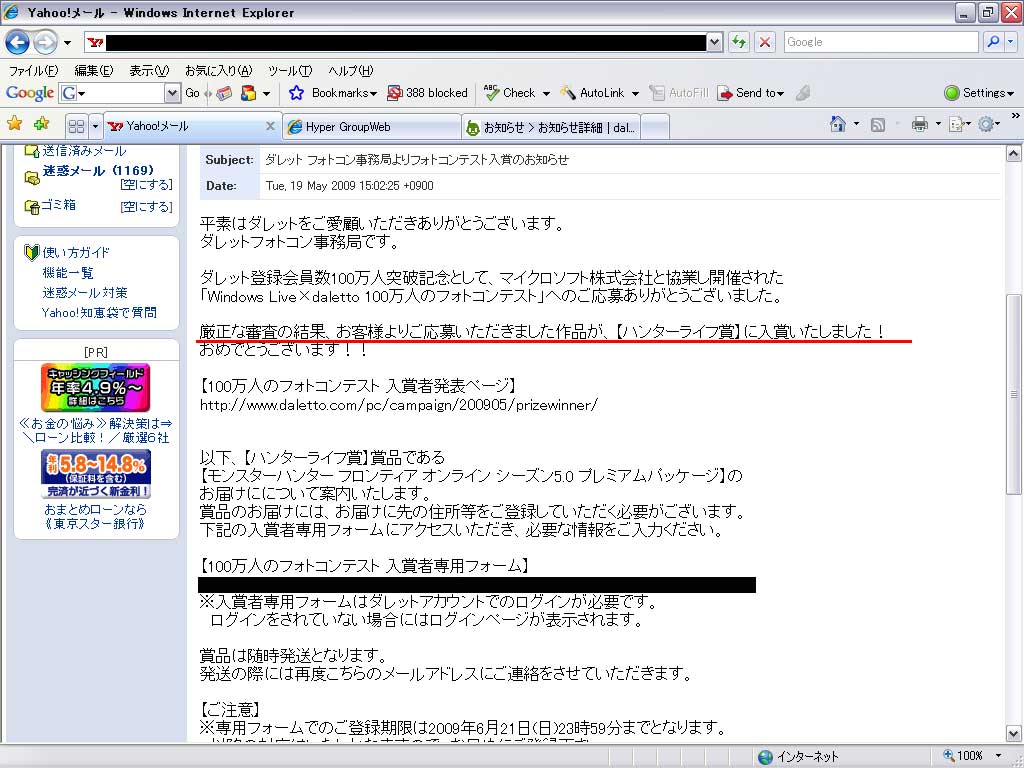Open the tab list dropdown arrow
The height and width of the screenshot is (768, 1024).
(x=95, y=126)
